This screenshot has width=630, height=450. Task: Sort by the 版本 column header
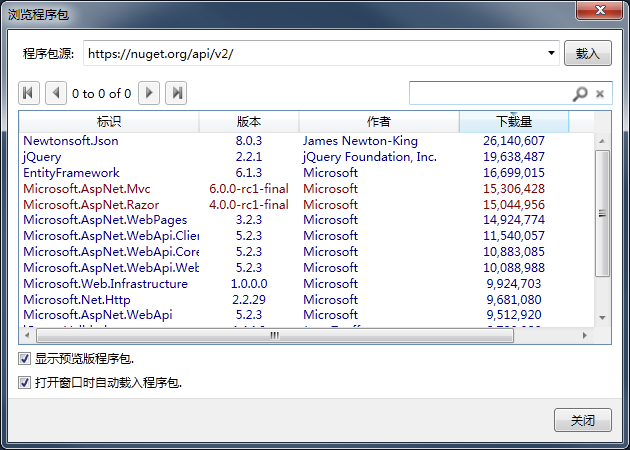249,121
